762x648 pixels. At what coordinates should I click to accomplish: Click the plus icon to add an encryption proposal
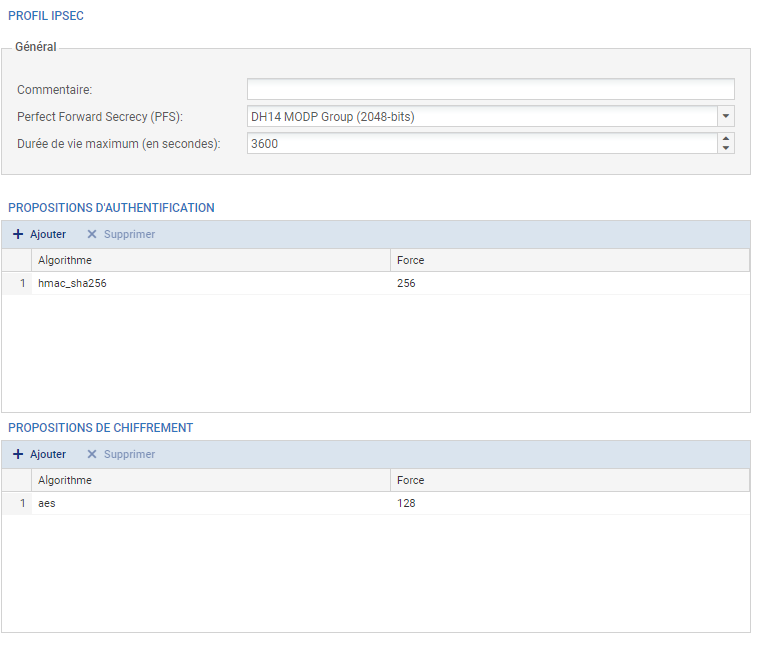18,454
